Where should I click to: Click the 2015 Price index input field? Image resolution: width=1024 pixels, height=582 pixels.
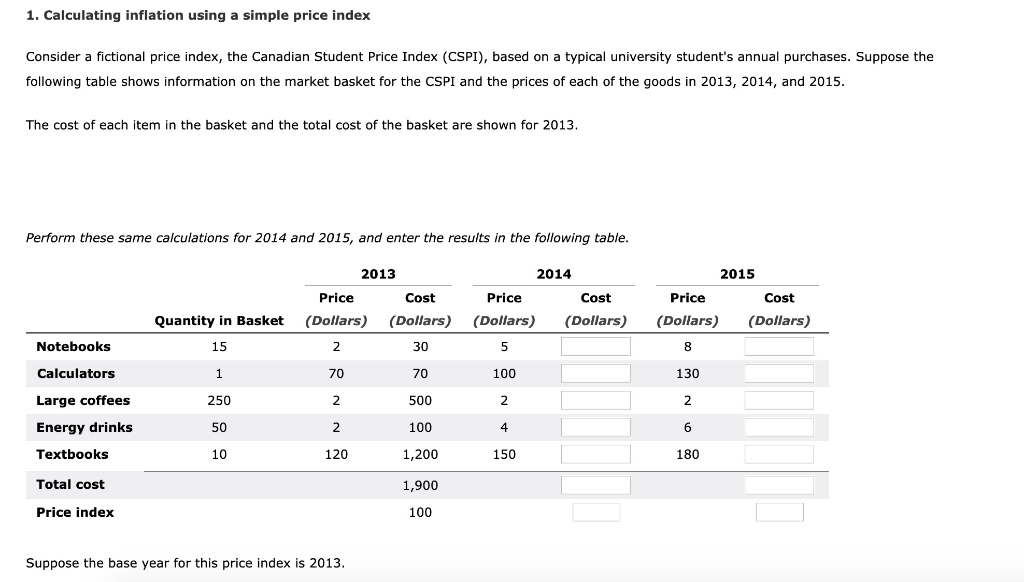point(779,511)
